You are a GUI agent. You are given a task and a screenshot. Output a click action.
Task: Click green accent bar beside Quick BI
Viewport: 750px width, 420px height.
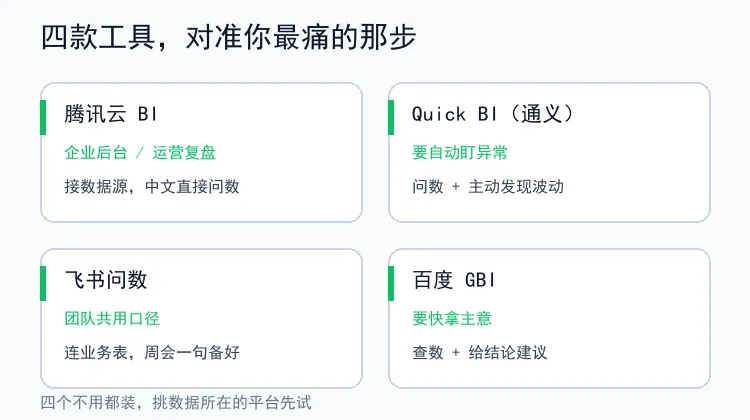point(391,118)
